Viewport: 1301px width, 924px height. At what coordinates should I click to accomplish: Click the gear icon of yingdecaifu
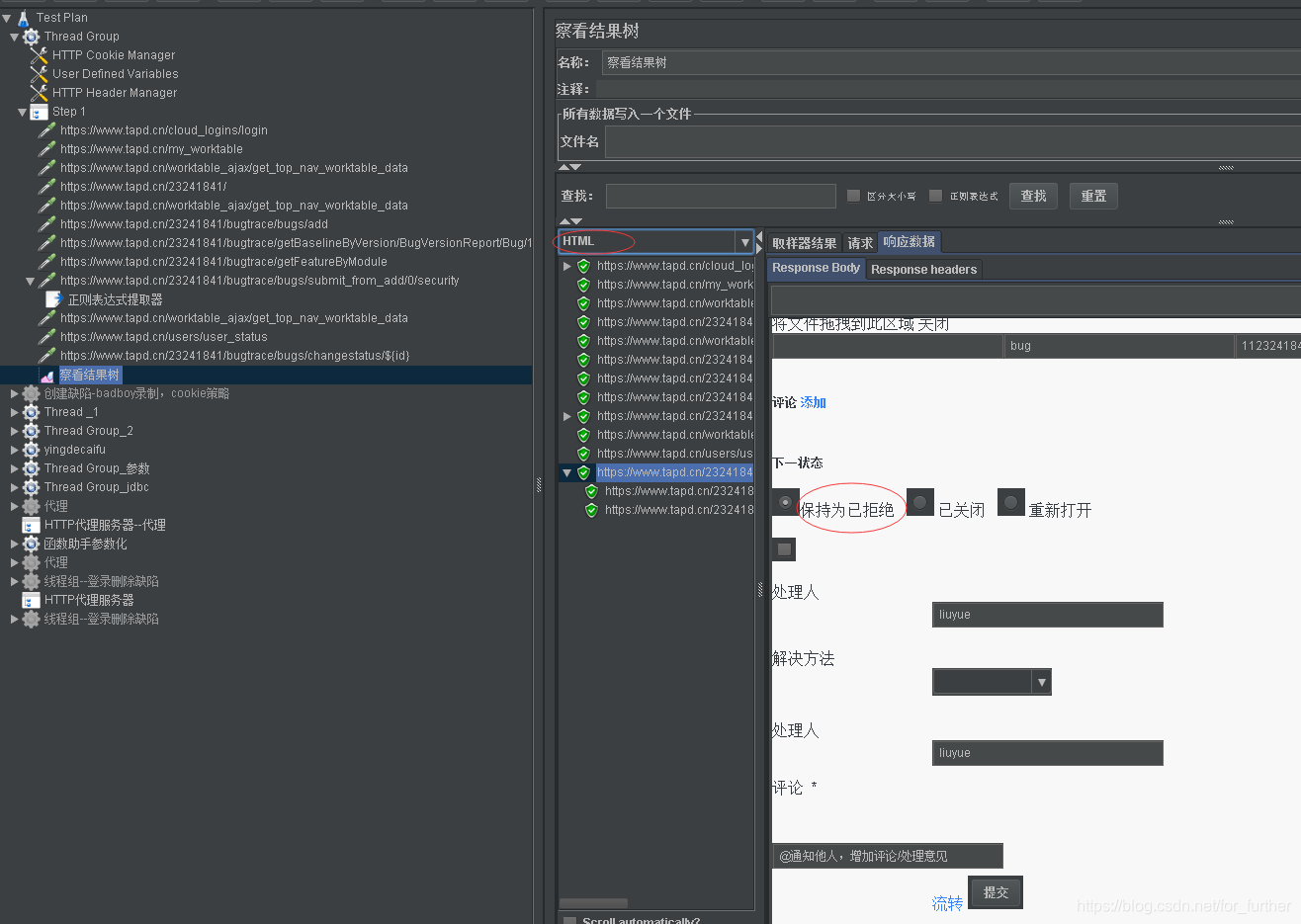(32, 450)
